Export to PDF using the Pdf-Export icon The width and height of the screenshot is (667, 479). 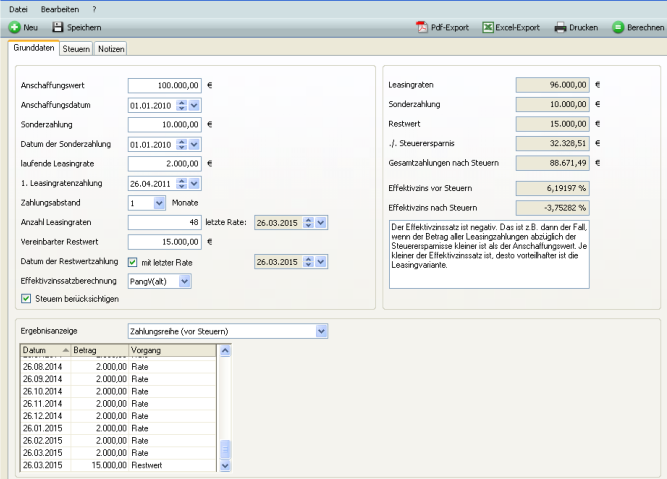tap(423, 27)
